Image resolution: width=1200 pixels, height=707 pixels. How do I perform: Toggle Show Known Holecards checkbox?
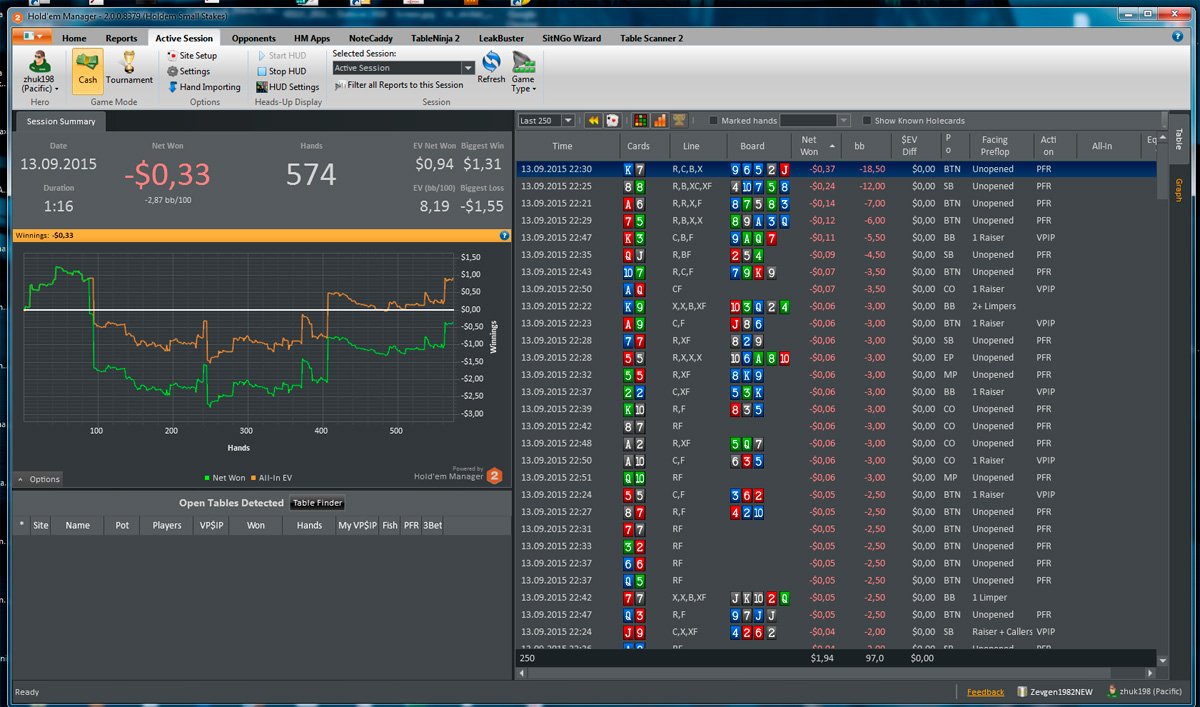pyautogui.click(x=867, y=121)
